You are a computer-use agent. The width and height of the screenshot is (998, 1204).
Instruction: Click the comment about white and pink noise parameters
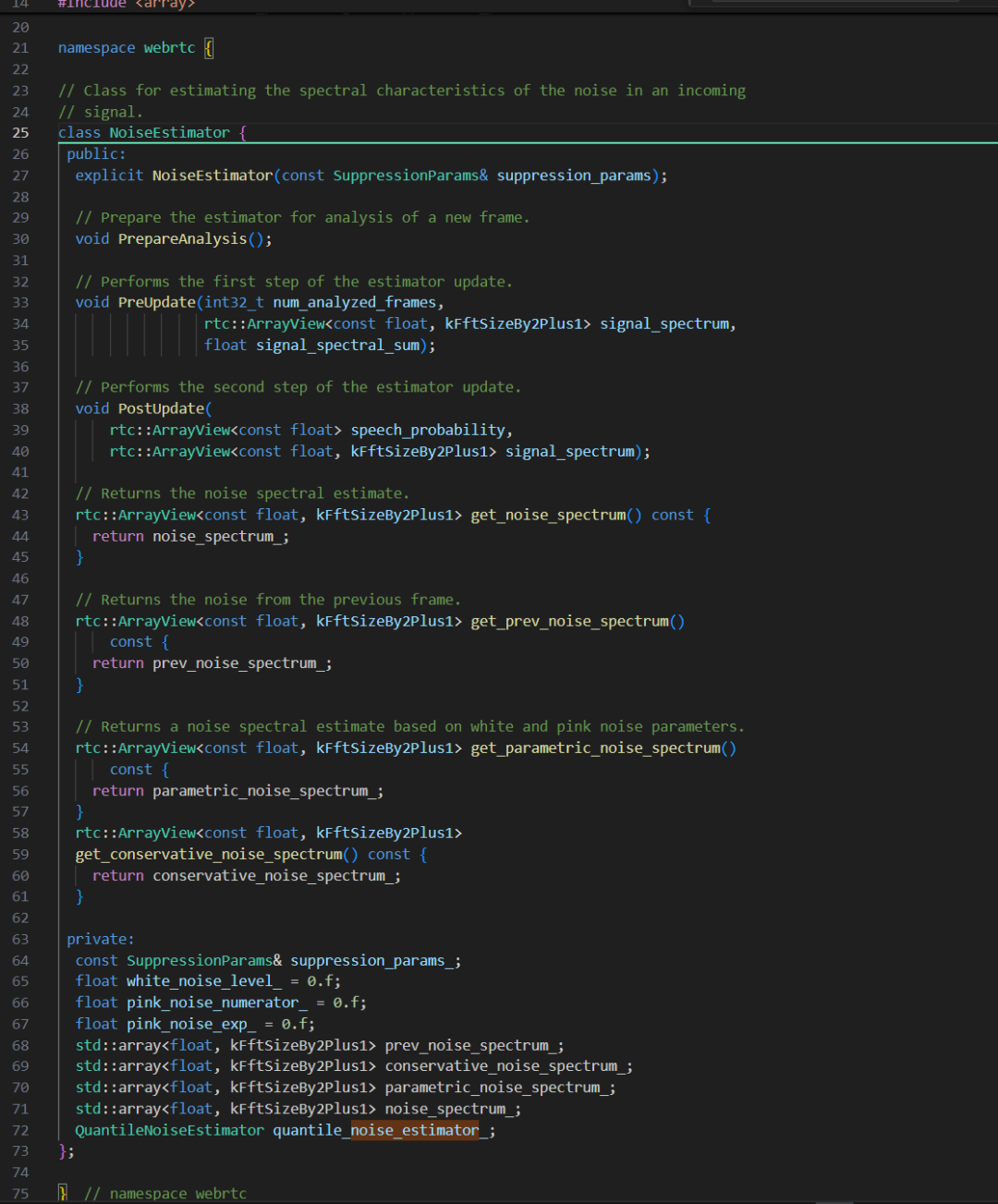click(410, 727)
